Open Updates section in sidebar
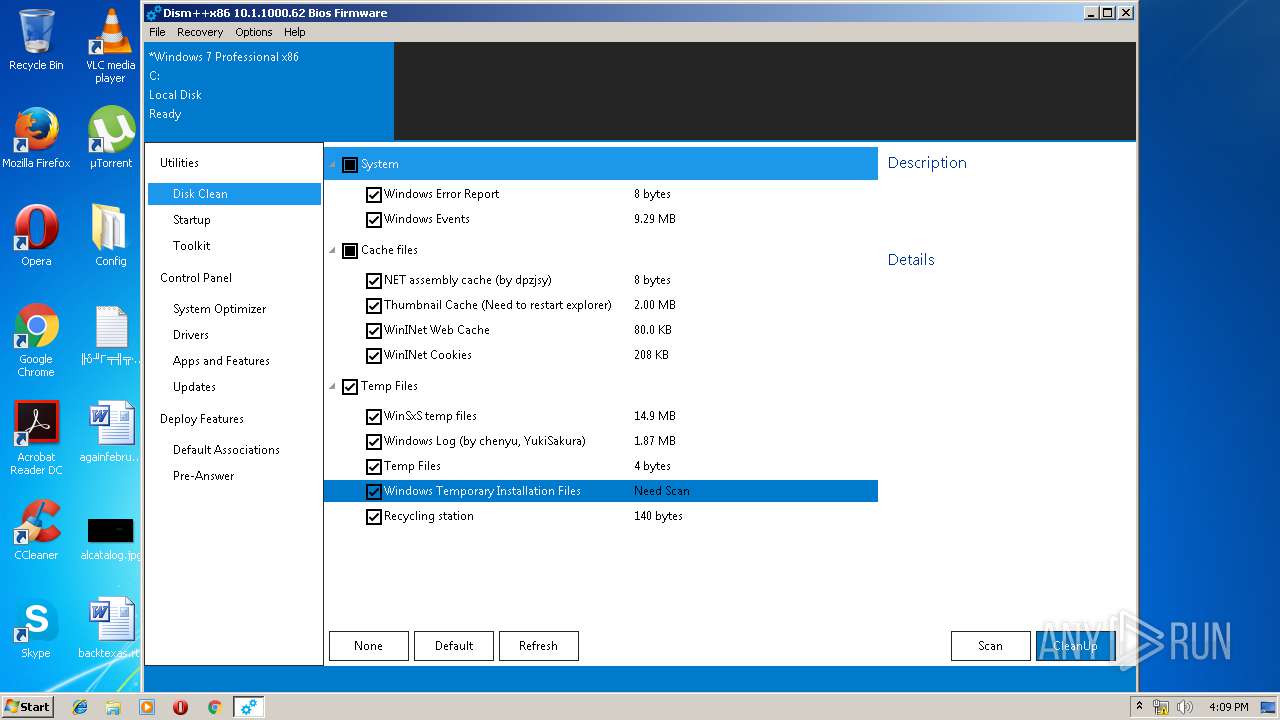Viewport: 1280px width, 720px height. [x=194, y=387]
